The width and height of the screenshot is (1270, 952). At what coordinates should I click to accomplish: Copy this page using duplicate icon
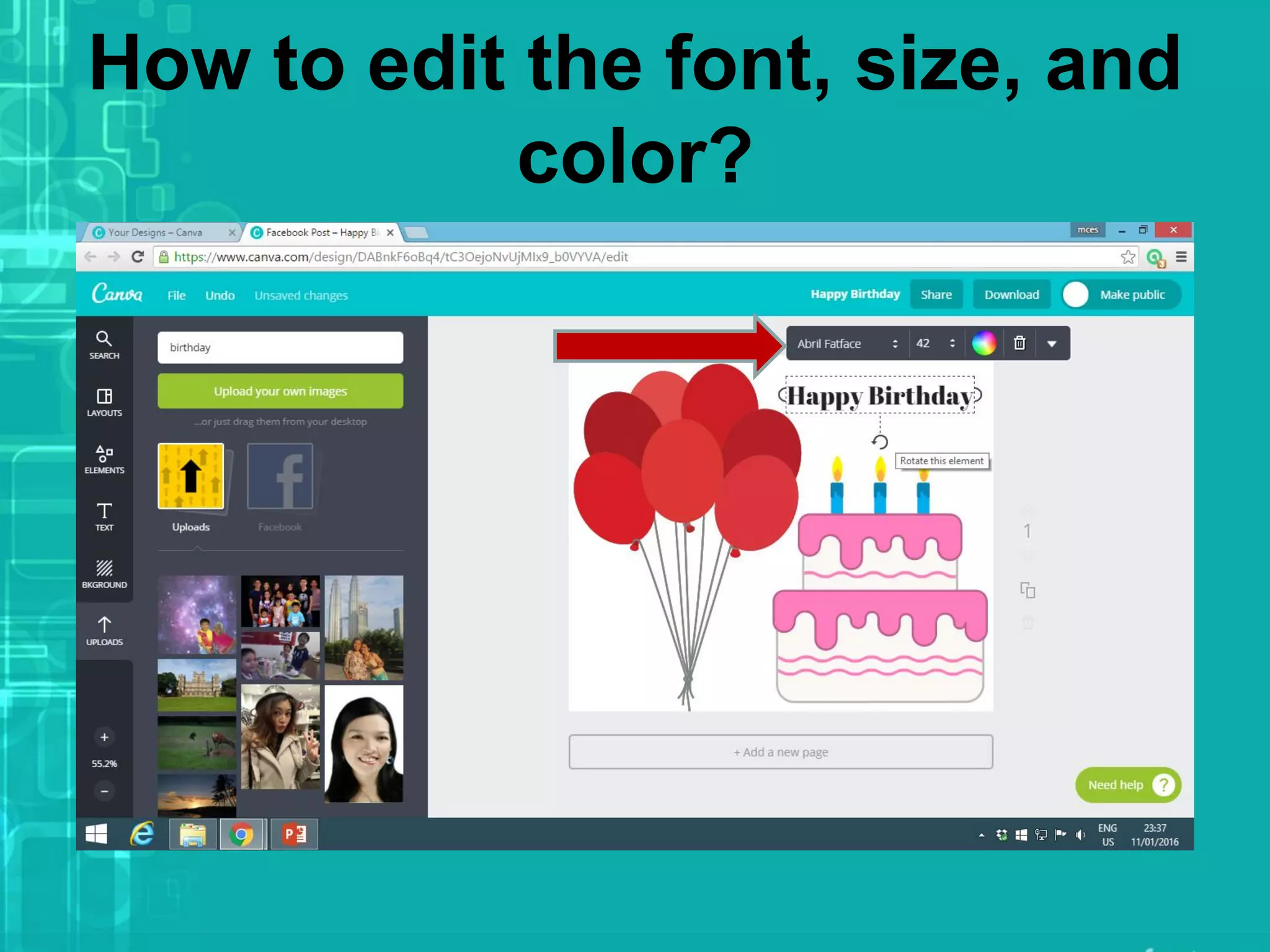1028,590
